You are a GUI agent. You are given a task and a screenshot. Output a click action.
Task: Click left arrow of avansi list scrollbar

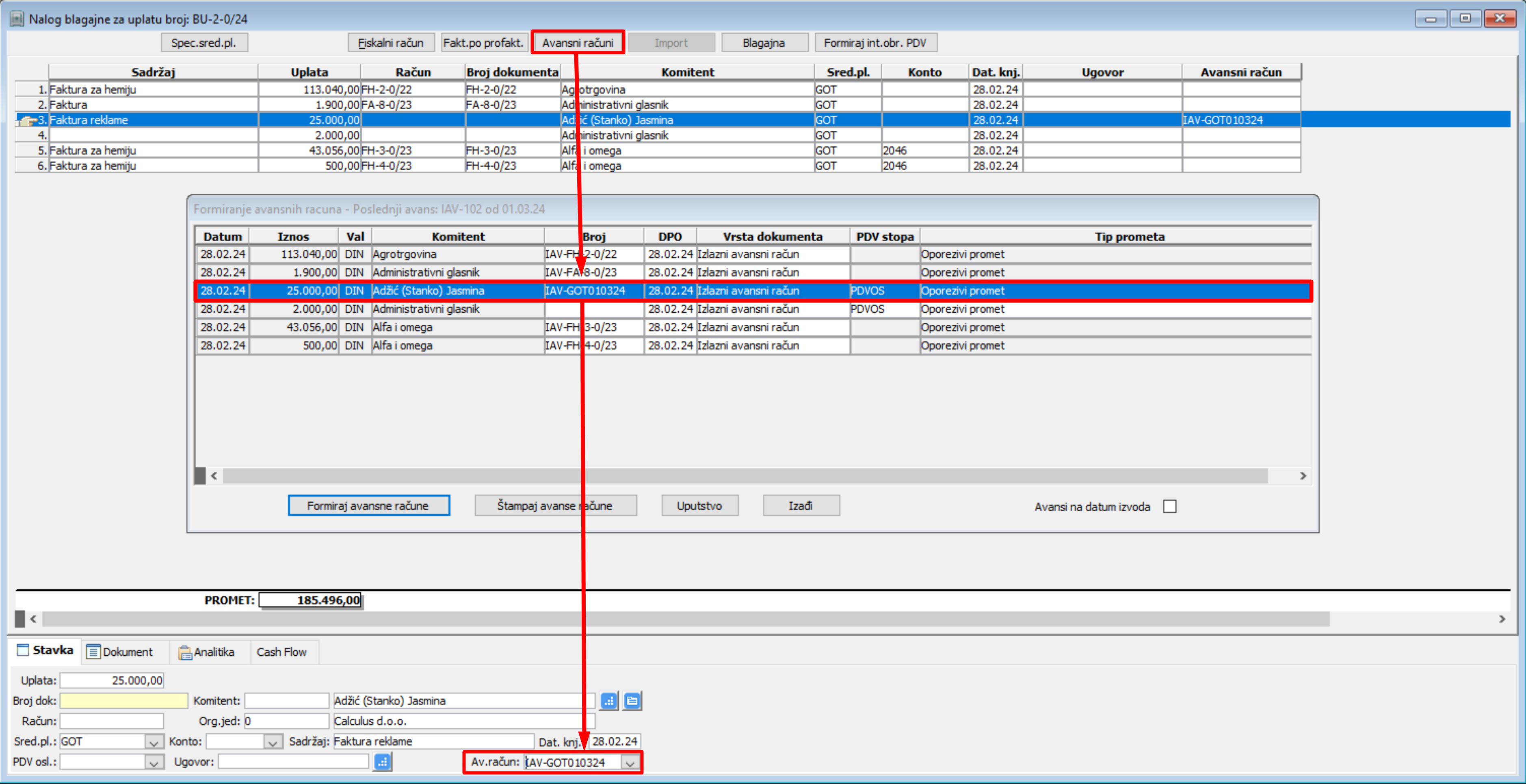click(x=214, y=476)
